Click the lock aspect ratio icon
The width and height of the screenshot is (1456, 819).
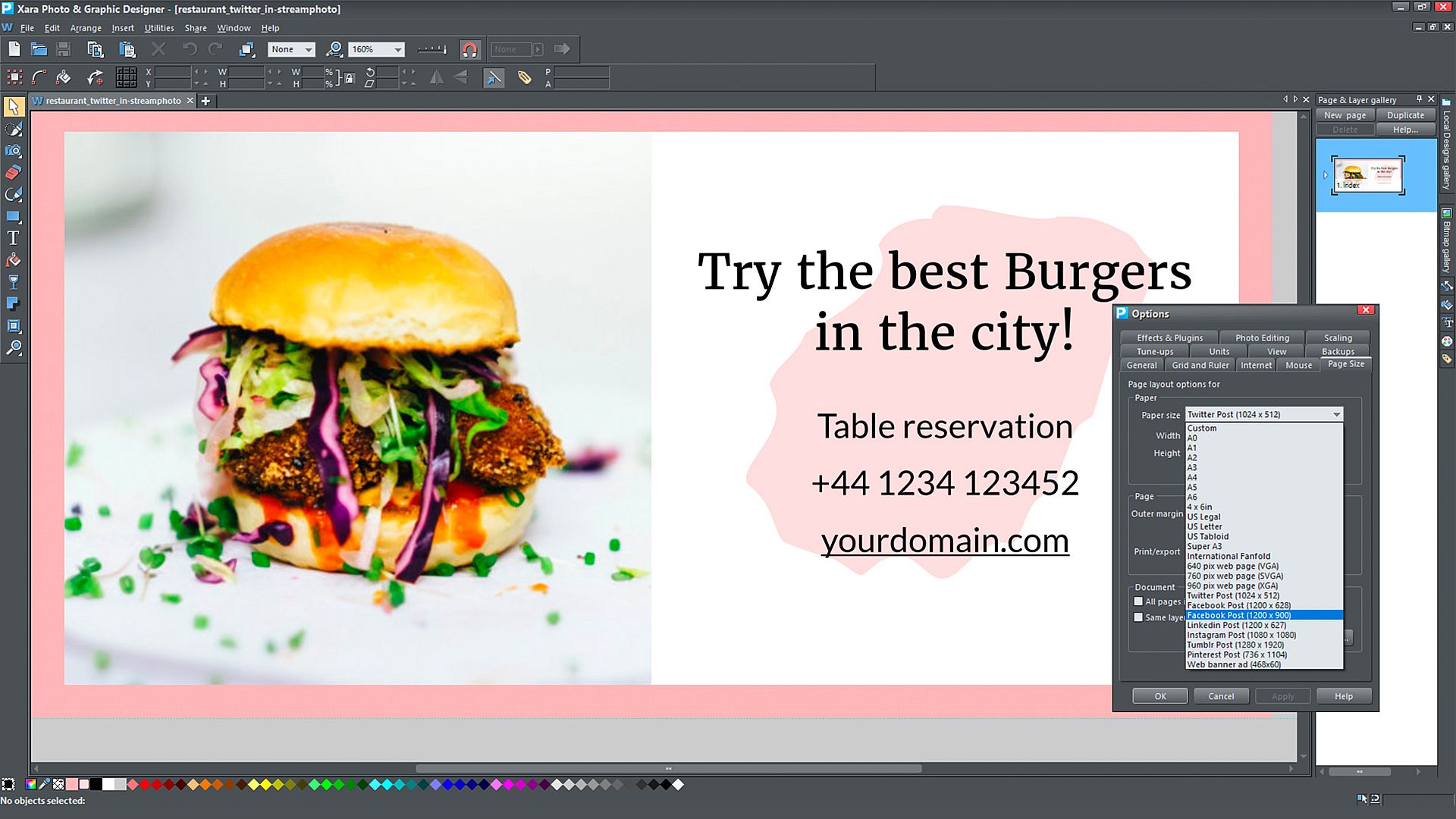[x=349, y=78]
